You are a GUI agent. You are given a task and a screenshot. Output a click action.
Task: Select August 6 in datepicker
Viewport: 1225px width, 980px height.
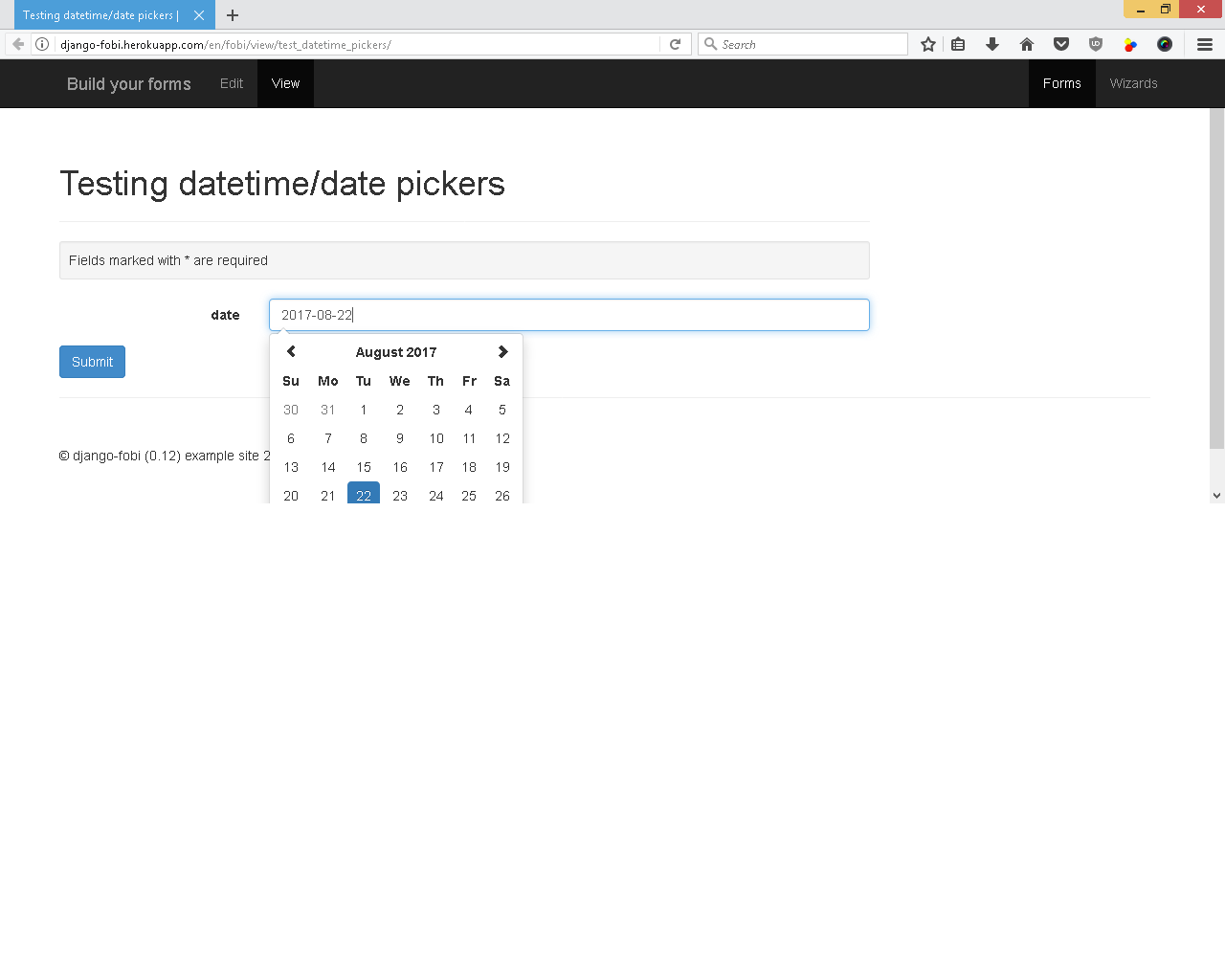pos(291,438)
